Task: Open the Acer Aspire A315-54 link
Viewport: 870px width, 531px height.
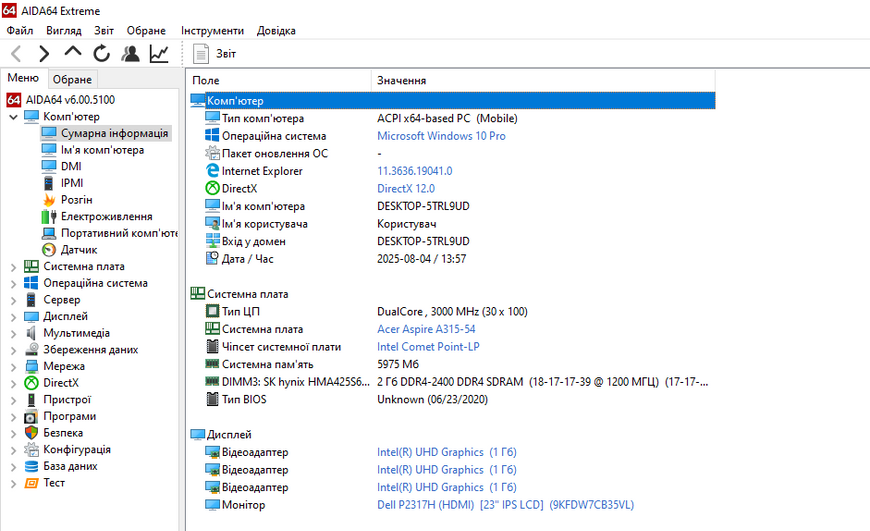Action: pyautogui.click(x=426, y=329)
